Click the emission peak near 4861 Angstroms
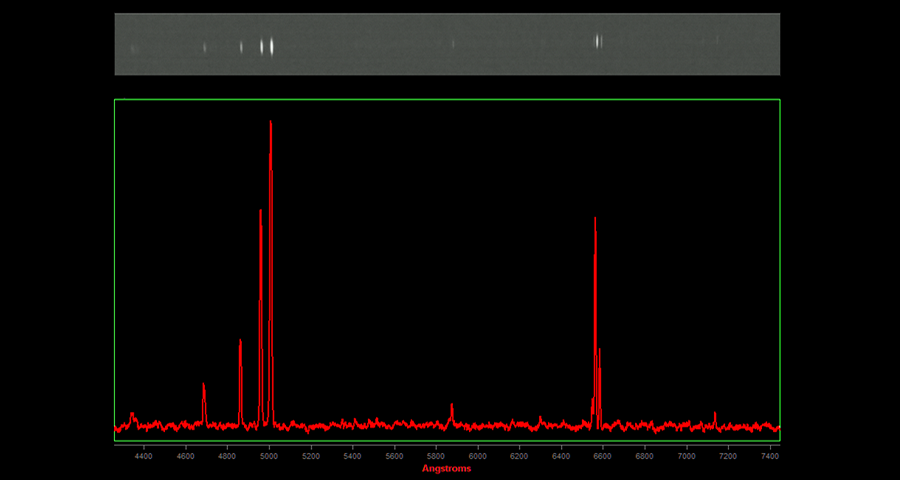The width and height of the screenshot is (900, 480). click(x=240, y=343)
